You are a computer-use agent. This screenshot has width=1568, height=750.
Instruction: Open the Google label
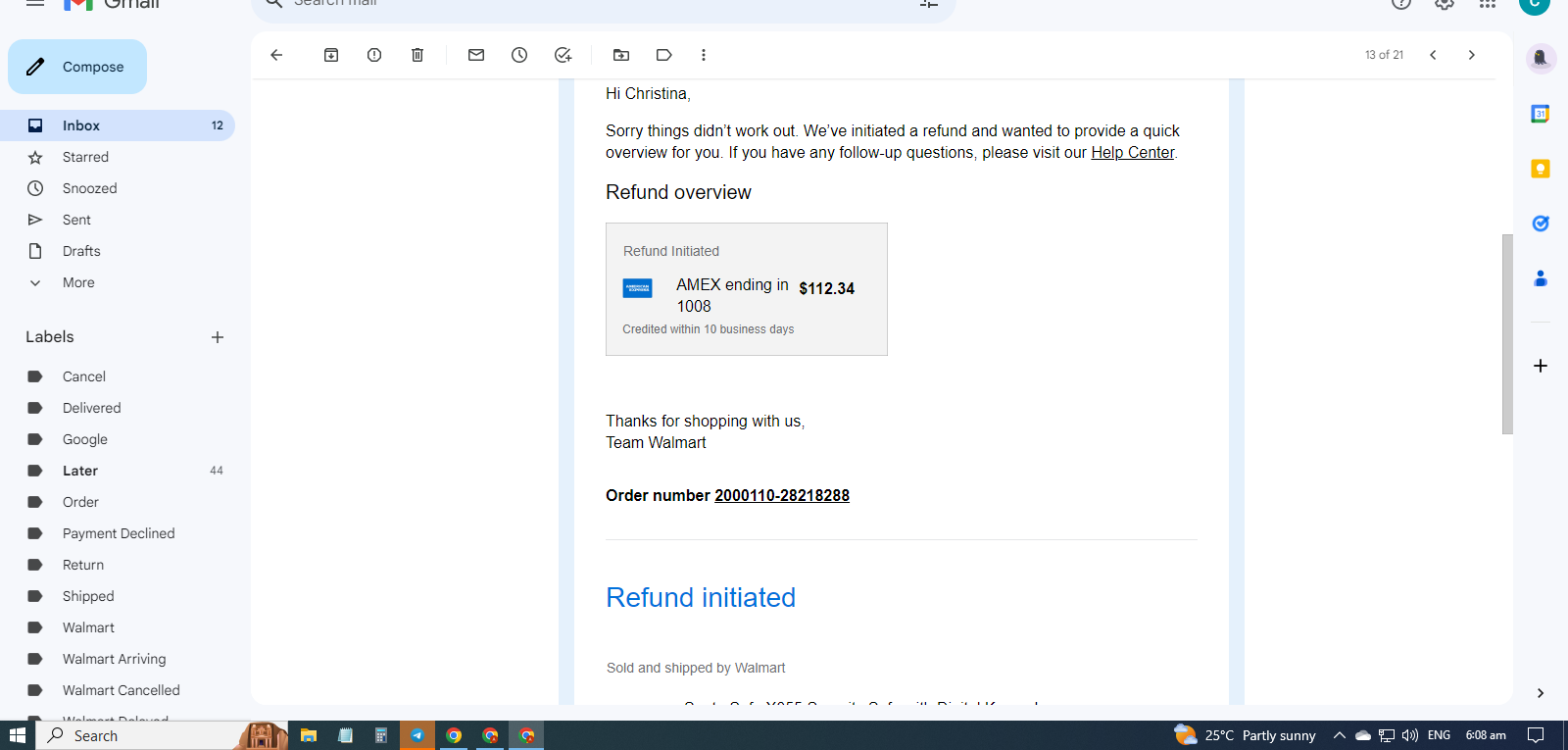tap(118, 439)
